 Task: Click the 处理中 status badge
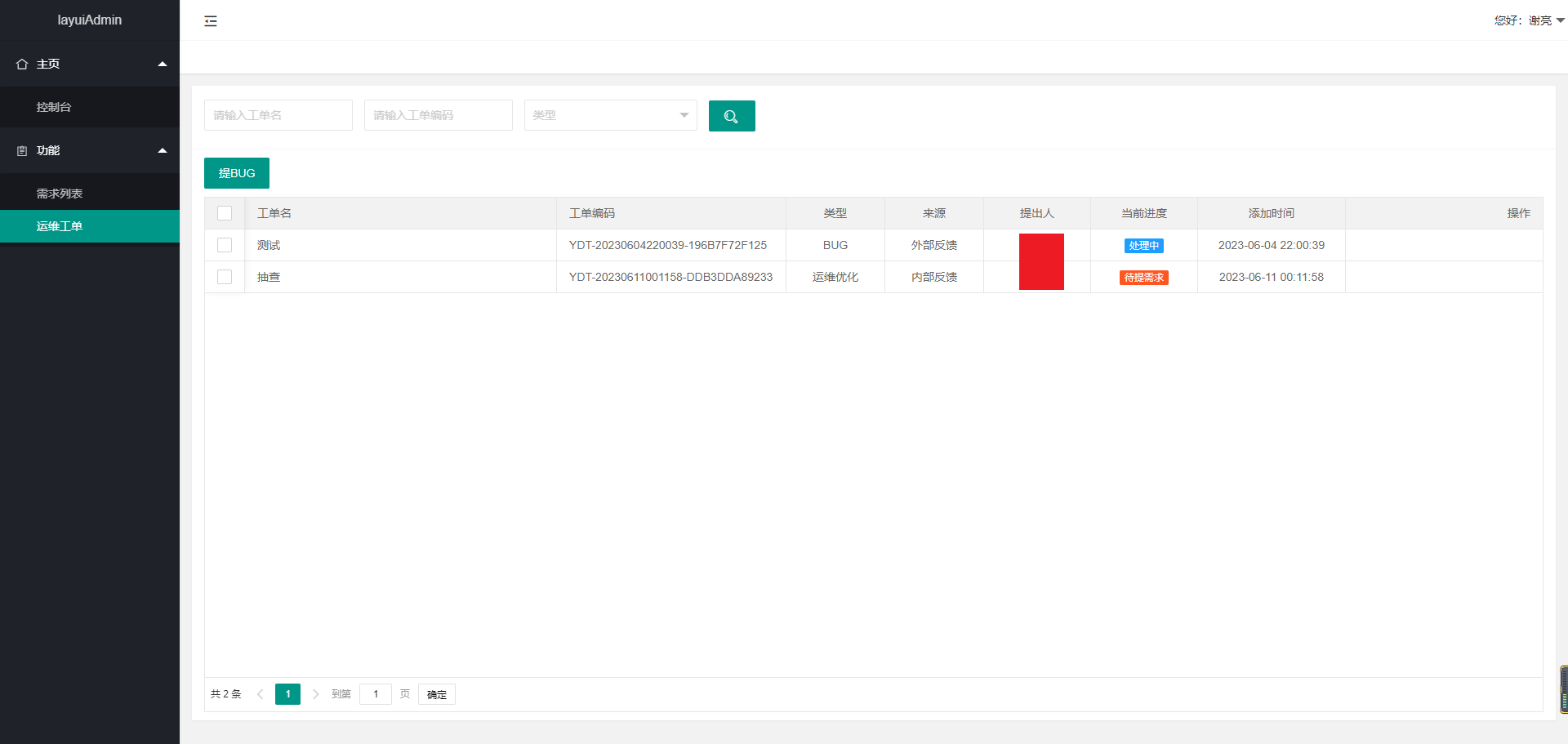pyautogui.click(x=1144, y=246)
